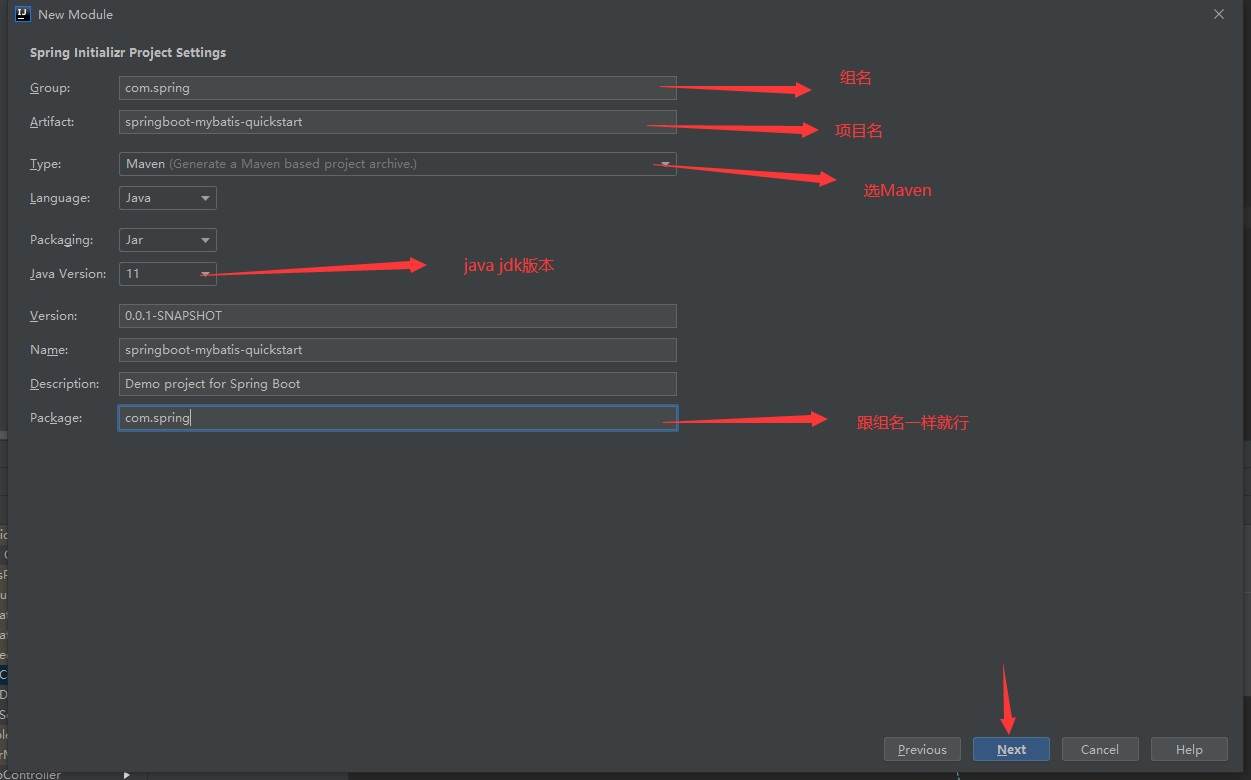Focus the Name field in project settings
The width and height of the screenshot is (1251, 780).
[x=397, y=350]
